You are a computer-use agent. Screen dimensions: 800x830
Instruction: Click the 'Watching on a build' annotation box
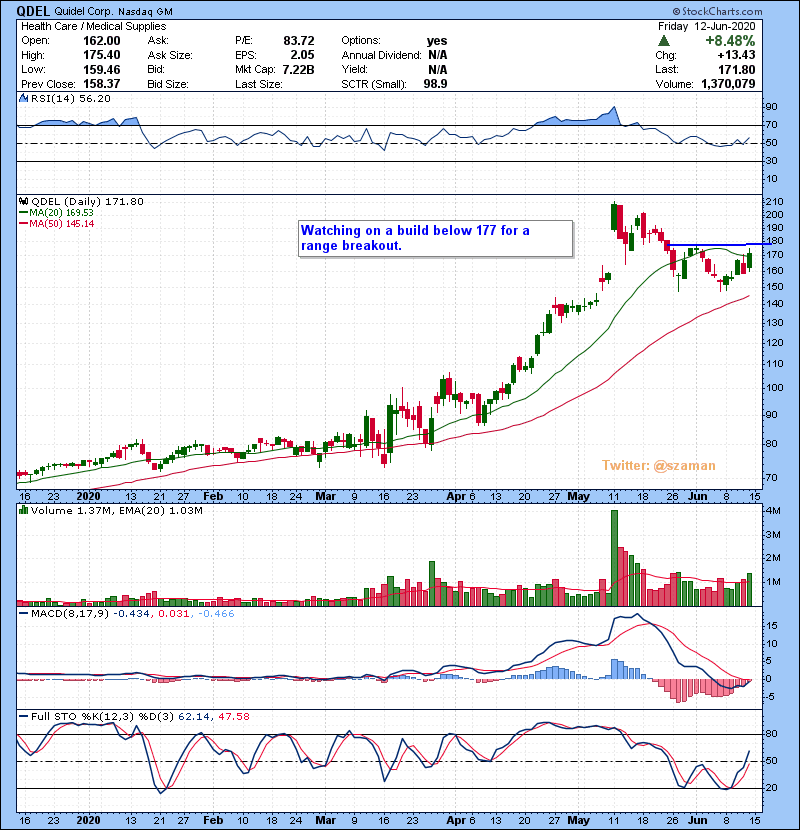pyautogui.click(x=435, y=238)
